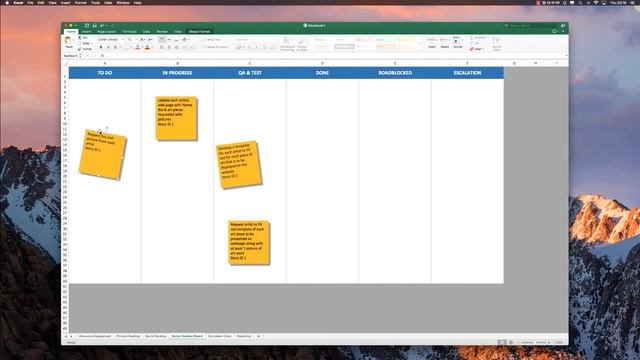Image resolution: width=640 pixels, height=360 pixels.
Task: Open the Merge & Center dropdown
Action: coord(230,47)
